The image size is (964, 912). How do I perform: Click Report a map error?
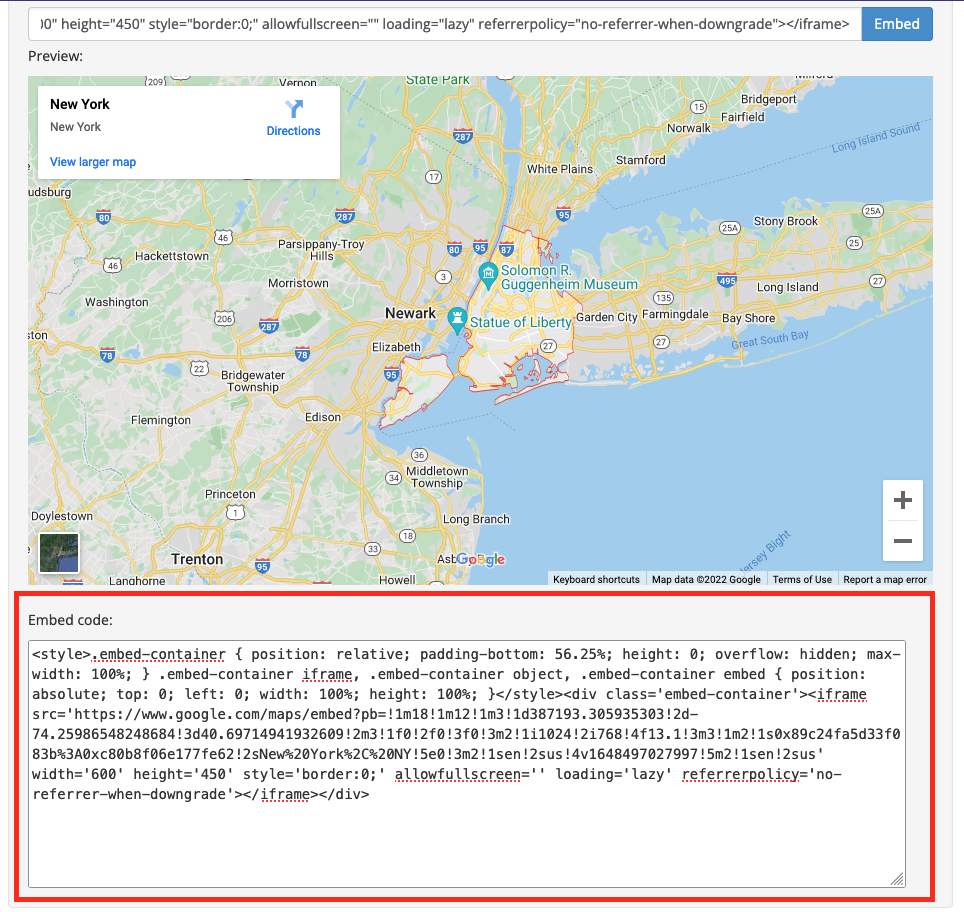pyautogui.click(x=885, y=579)
